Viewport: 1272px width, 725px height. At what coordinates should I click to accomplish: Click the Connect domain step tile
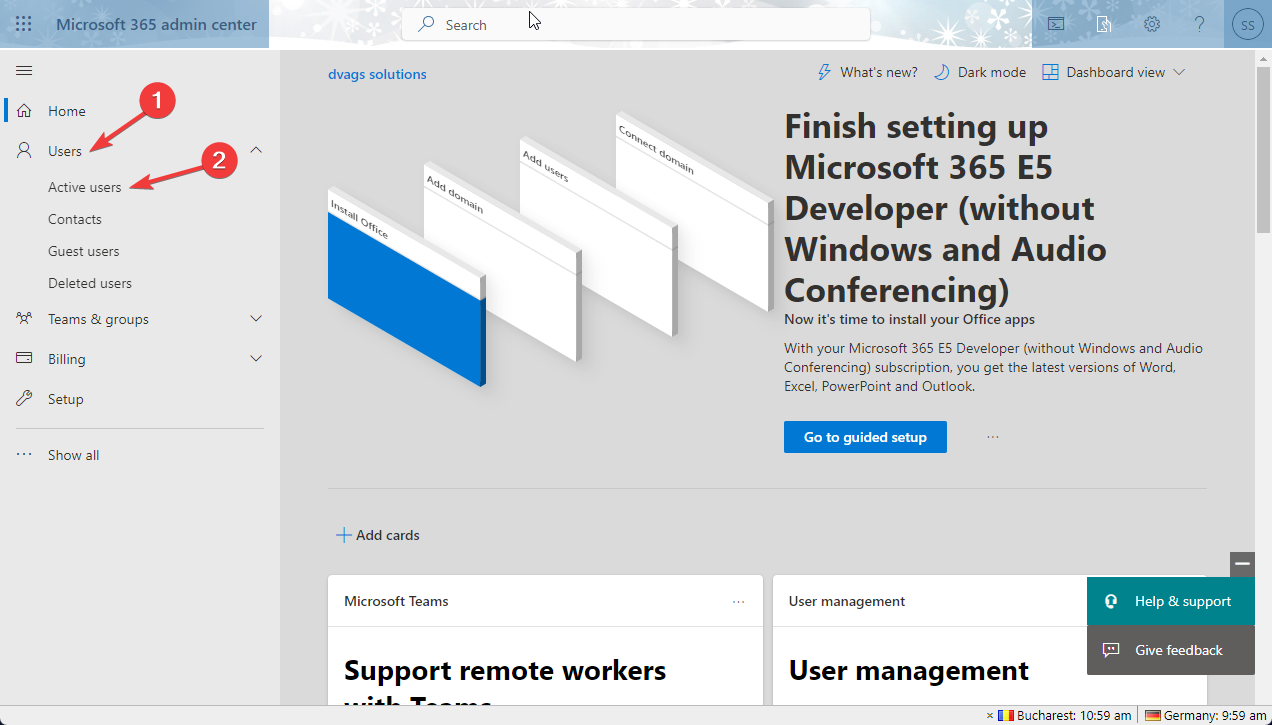[x=694, y=210]
